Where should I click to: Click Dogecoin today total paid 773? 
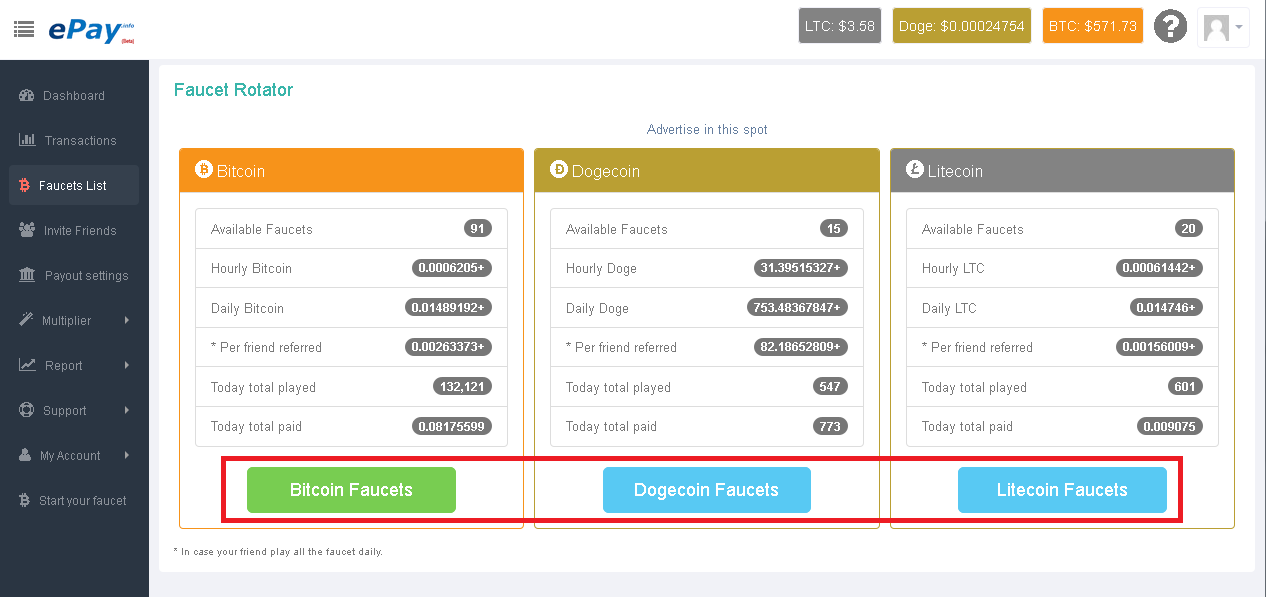830,426
